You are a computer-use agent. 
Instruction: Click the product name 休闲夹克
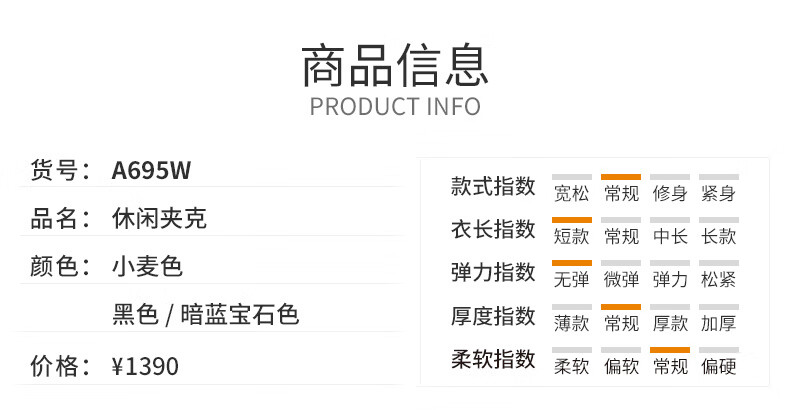[x=159, y=219]
